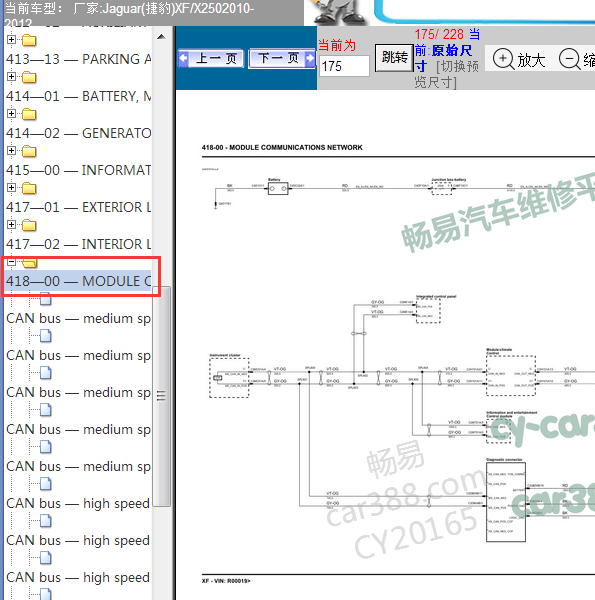The width and height of the screenshot is (595, 600).
Task: Click document icon above third CAN bus high
Action: click(x=46, y=558)
